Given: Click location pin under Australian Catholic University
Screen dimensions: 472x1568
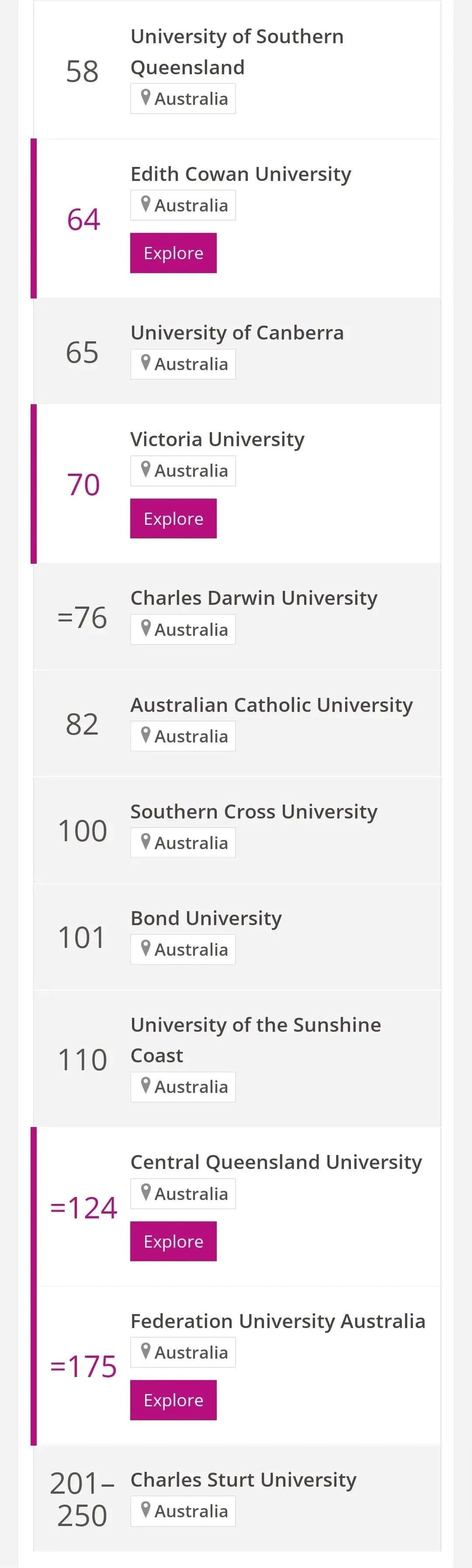Looking at the screenshot, I should 146,735.
